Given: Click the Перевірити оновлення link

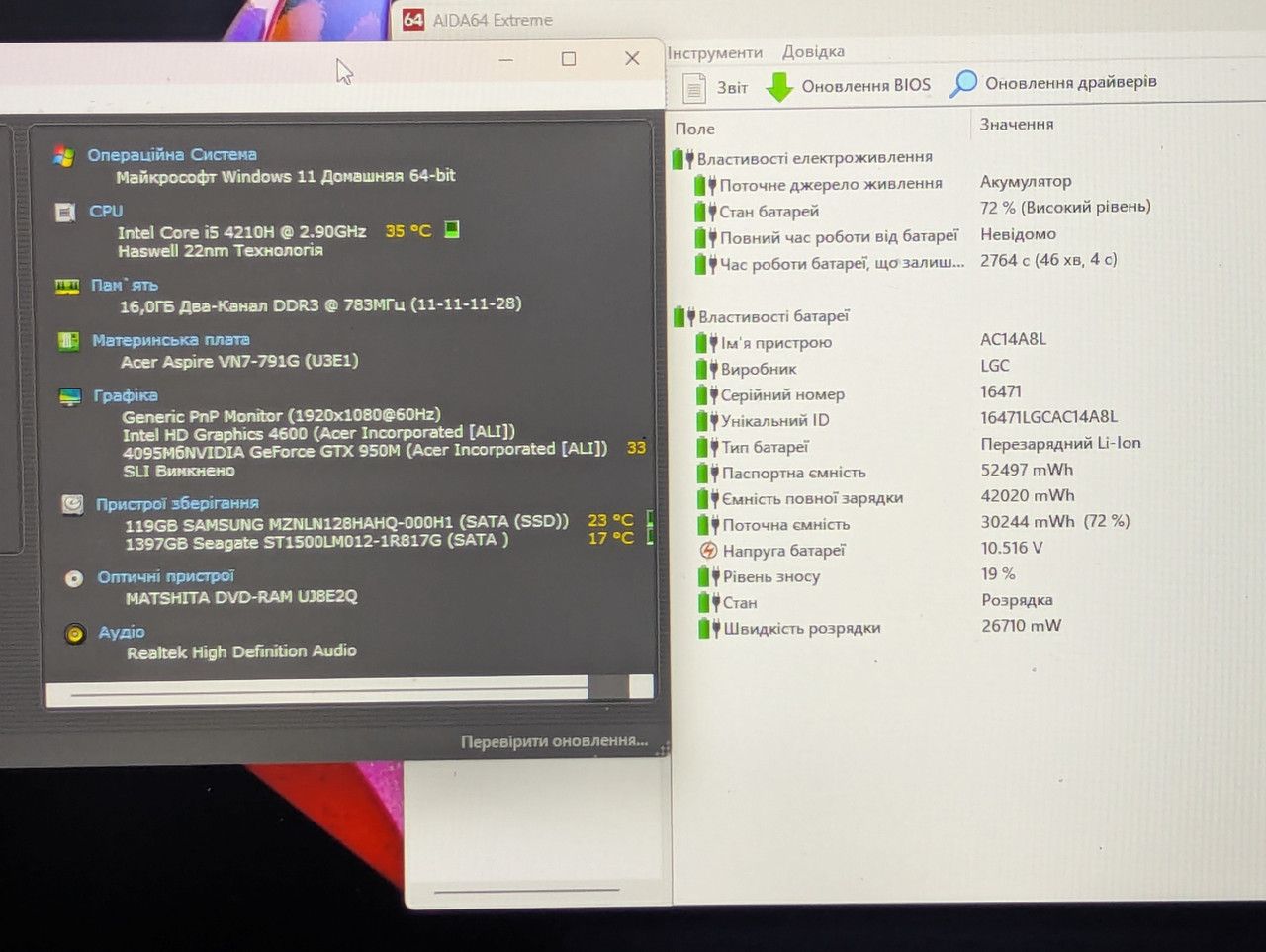Looking at the screenshot, I should pos(554,741).
